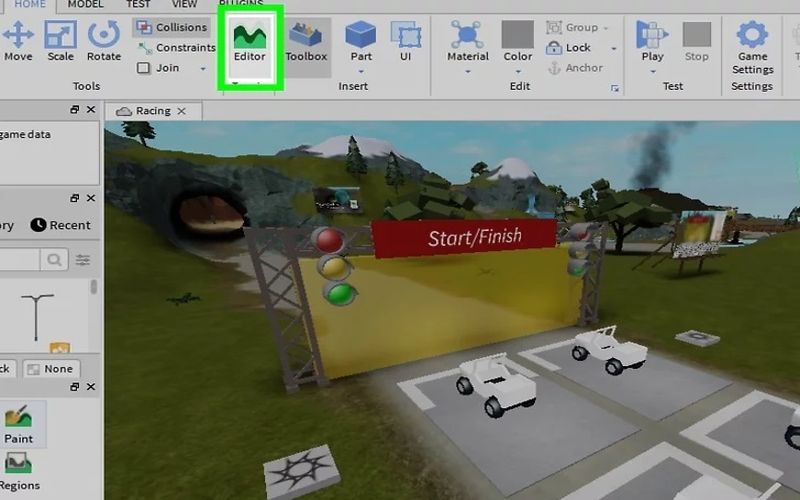Click the Recent button in toolbox
The image size is (800, 500).
(60, 225)
